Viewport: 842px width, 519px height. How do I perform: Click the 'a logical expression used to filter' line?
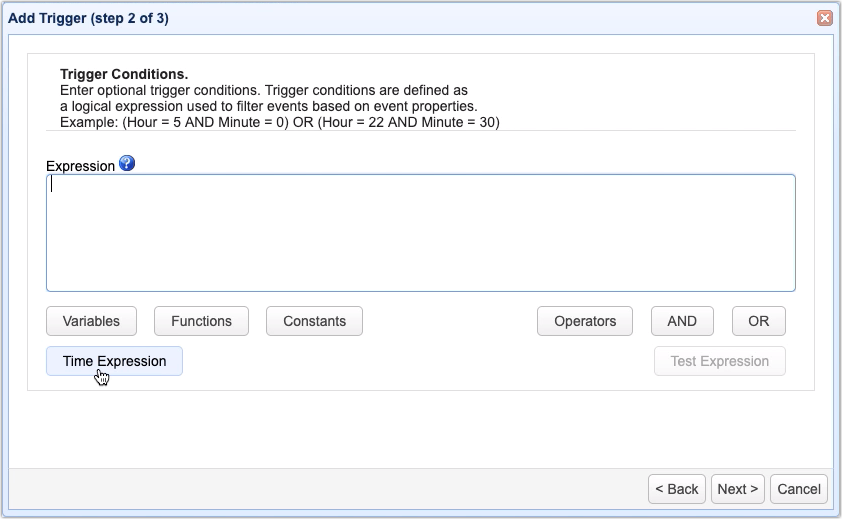268,106
